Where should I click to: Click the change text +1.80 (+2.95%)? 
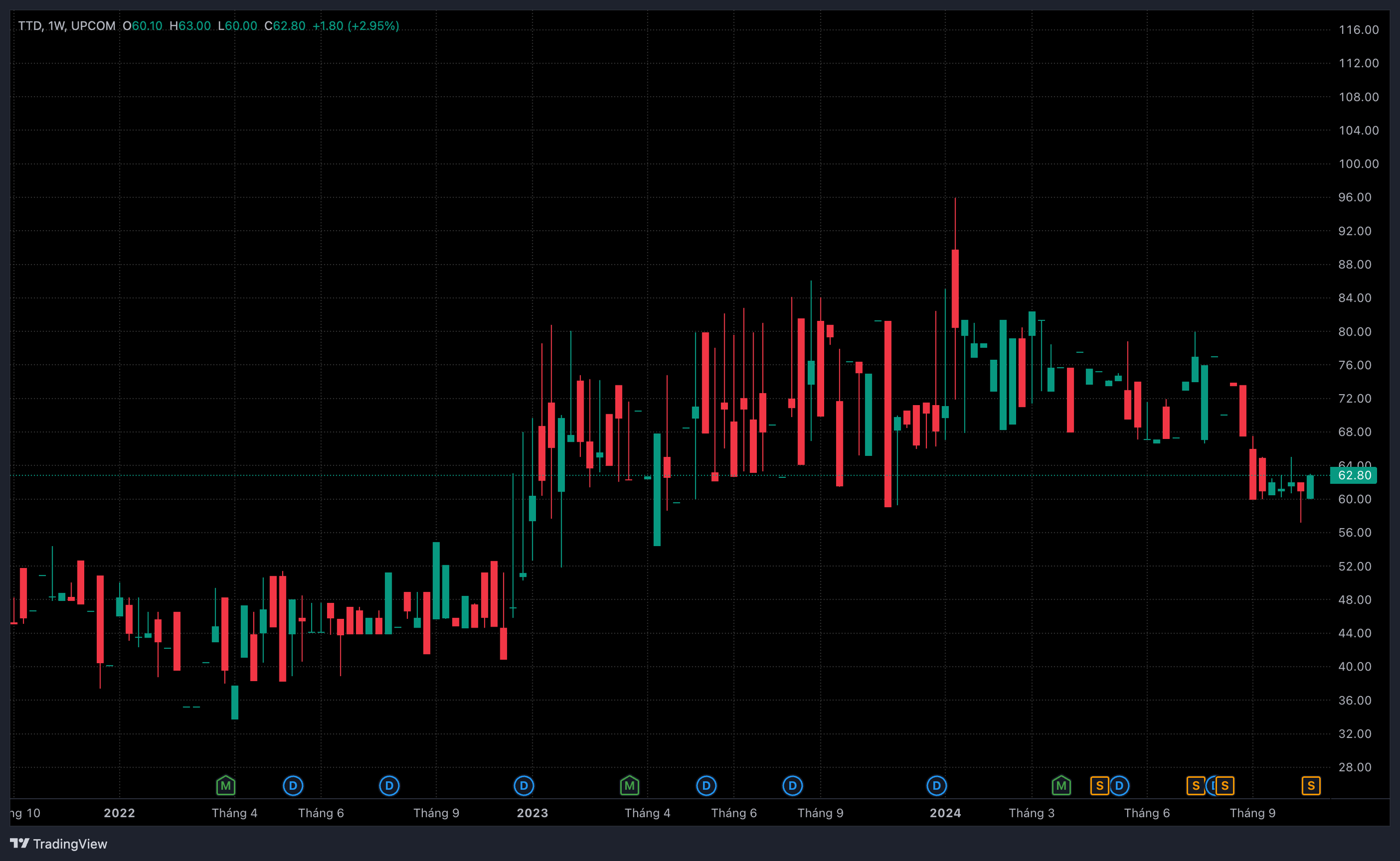point(355,26)
